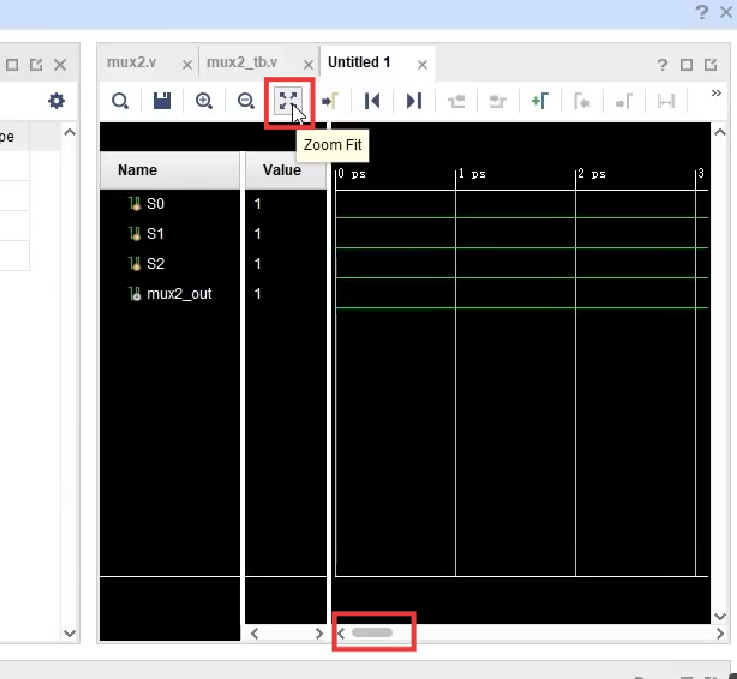Click the swap cursors icon
The height and width of the screenshot is (679, 737).
666,101
